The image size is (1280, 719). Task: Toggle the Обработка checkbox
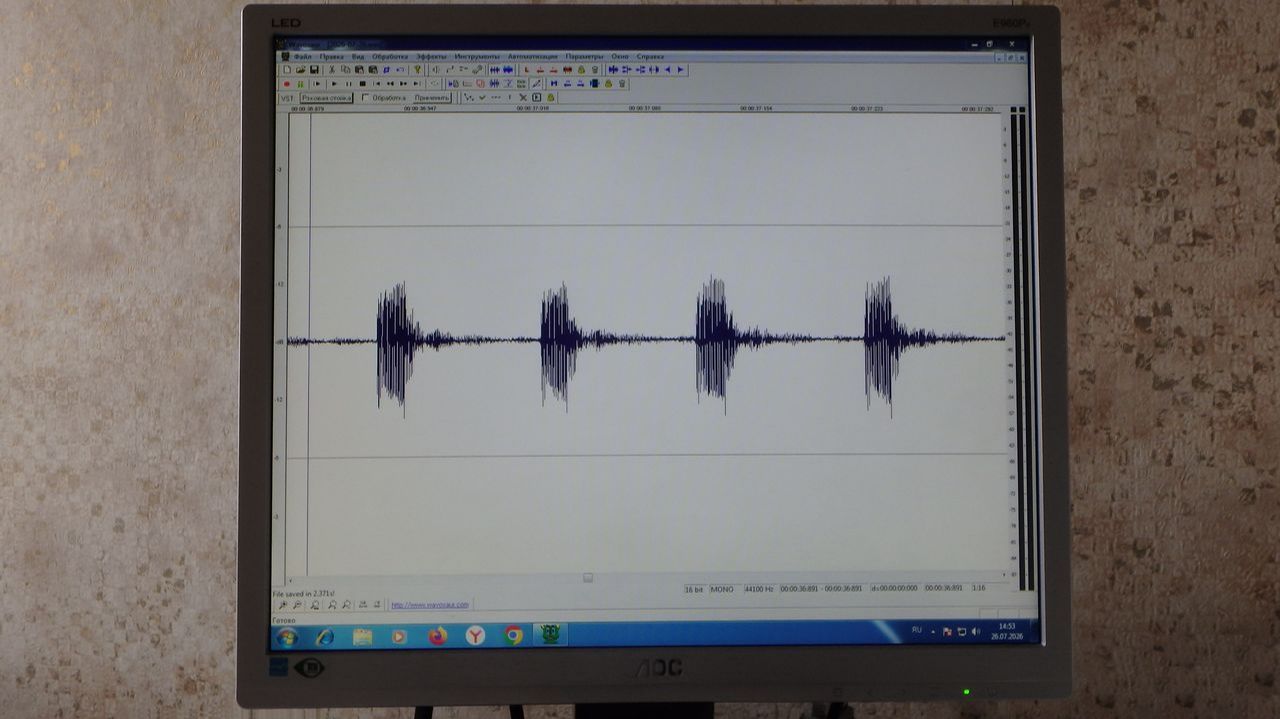366,98
